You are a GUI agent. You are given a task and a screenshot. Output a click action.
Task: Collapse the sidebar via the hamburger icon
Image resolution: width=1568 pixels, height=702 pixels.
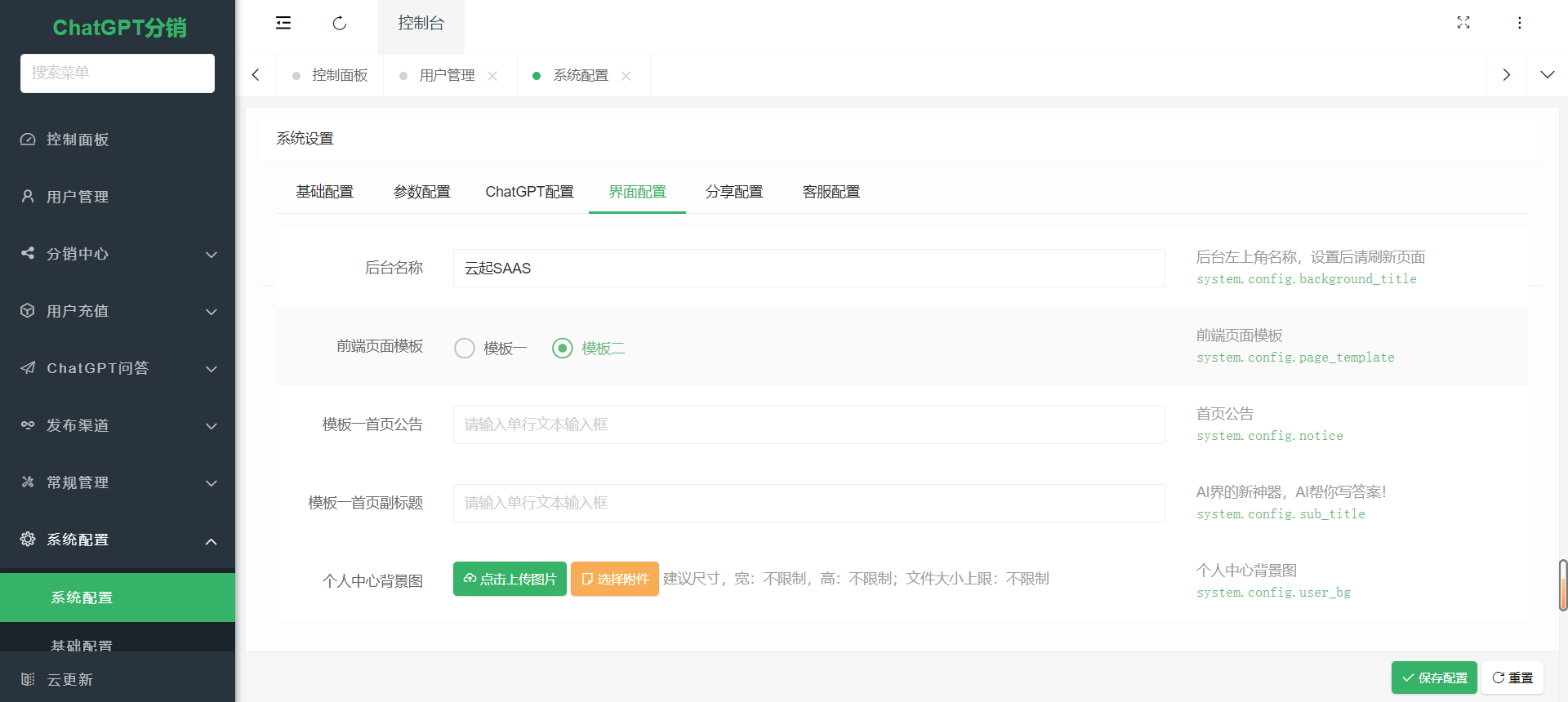(x=283, y=23)
